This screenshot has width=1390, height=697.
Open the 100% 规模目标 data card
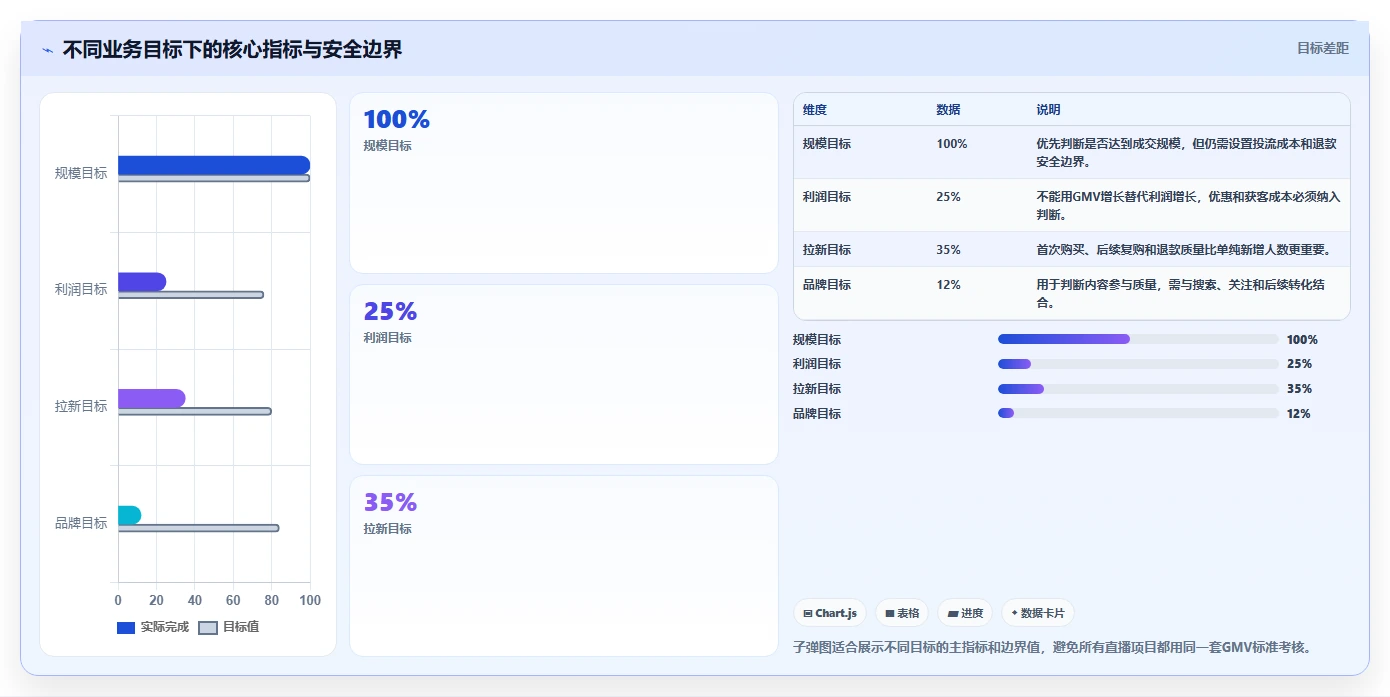[564, 183]
